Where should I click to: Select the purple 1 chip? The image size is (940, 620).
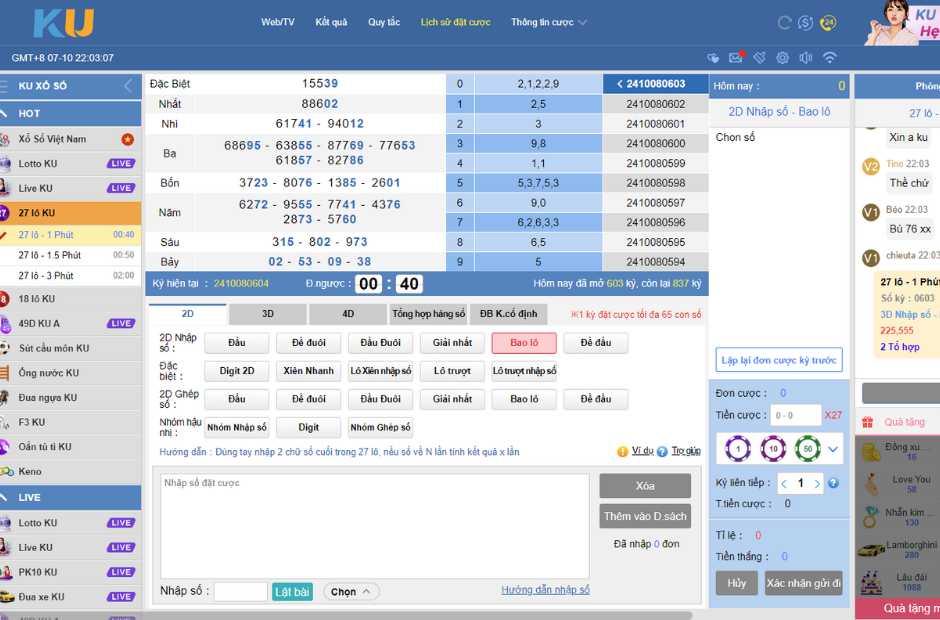click(x=738, y=449)
